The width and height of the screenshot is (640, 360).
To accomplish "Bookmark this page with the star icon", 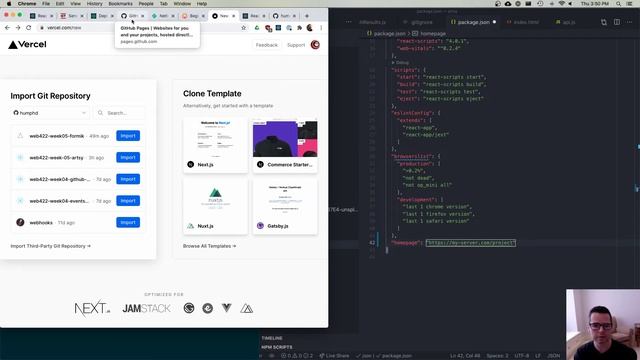I will coord(244,28).
